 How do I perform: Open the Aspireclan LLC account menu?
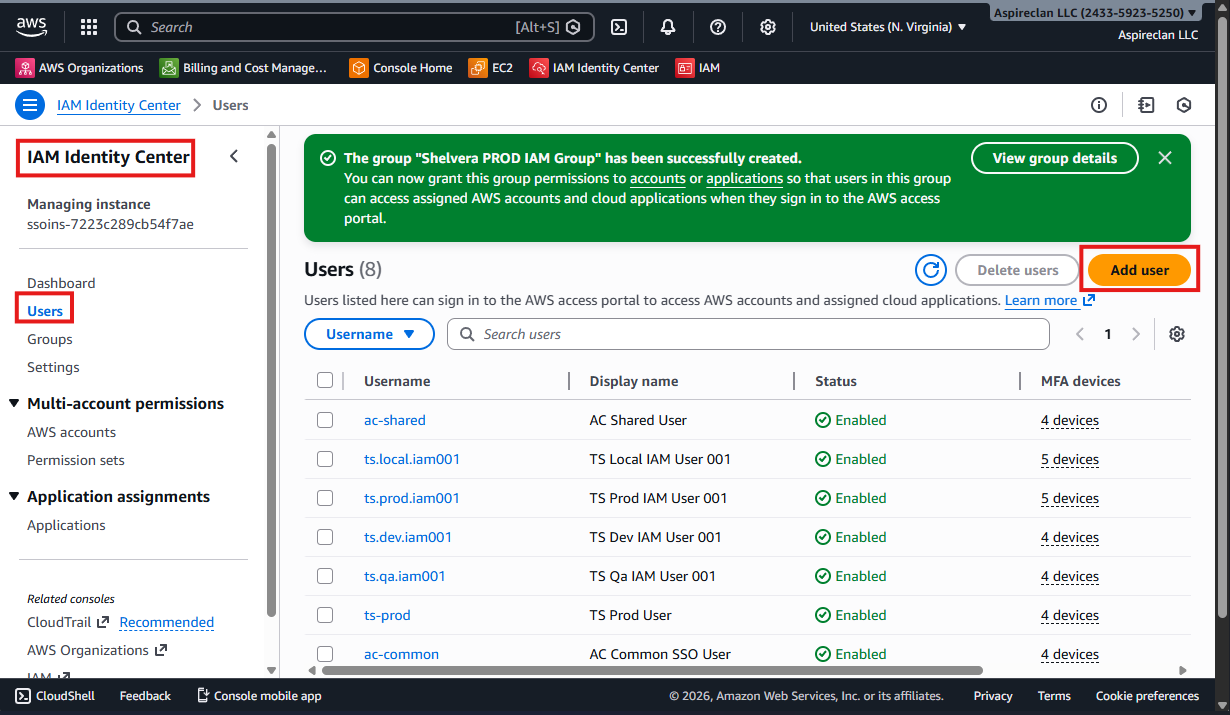tap(1095, 13)
